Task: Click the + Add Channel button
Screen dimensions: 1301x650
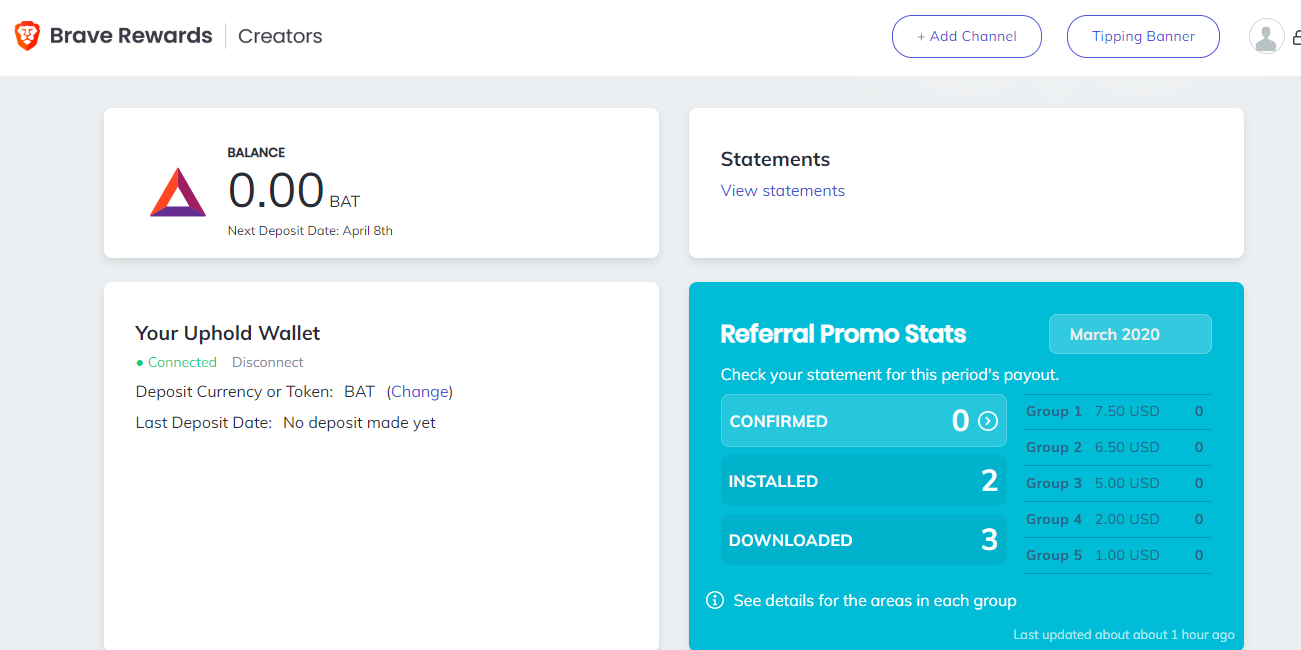Action: (966, 37)
